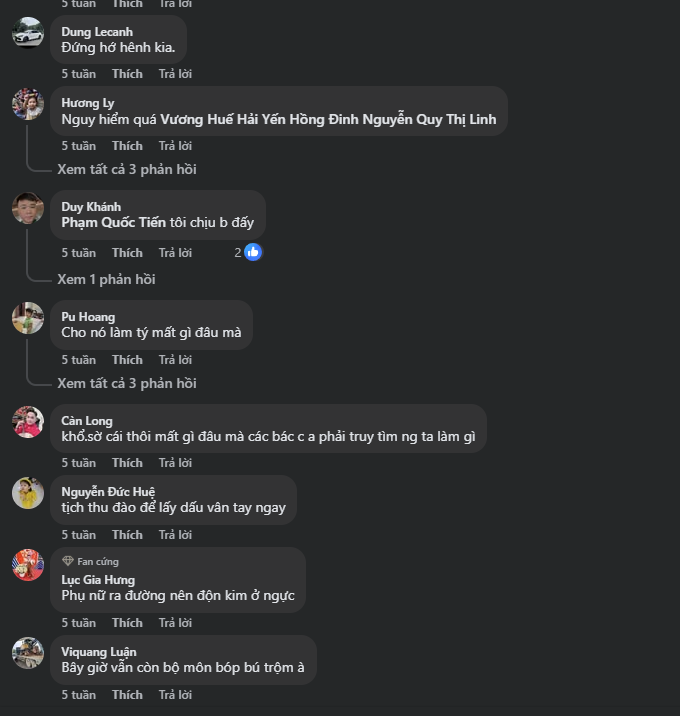Click Duy Khánh's avatar image
Viewport: 680px width, 716px height.
(28, 208)
